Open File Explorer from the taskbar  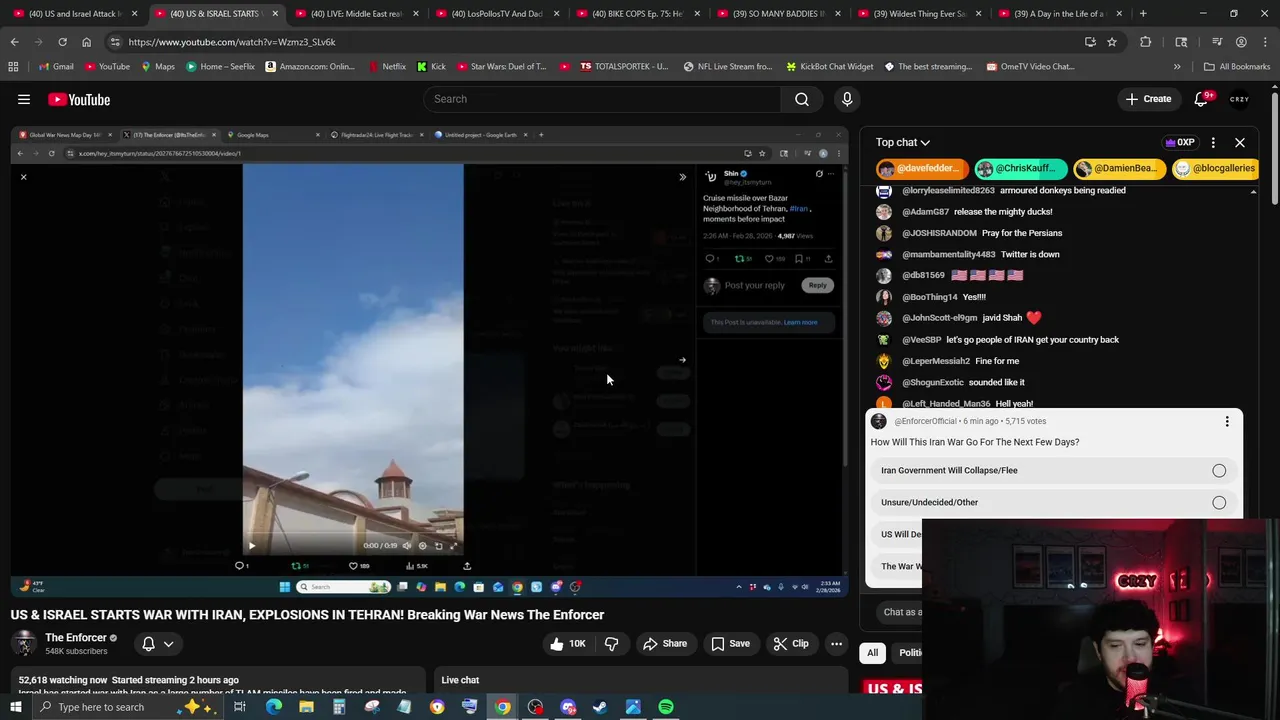coord(306,707)
